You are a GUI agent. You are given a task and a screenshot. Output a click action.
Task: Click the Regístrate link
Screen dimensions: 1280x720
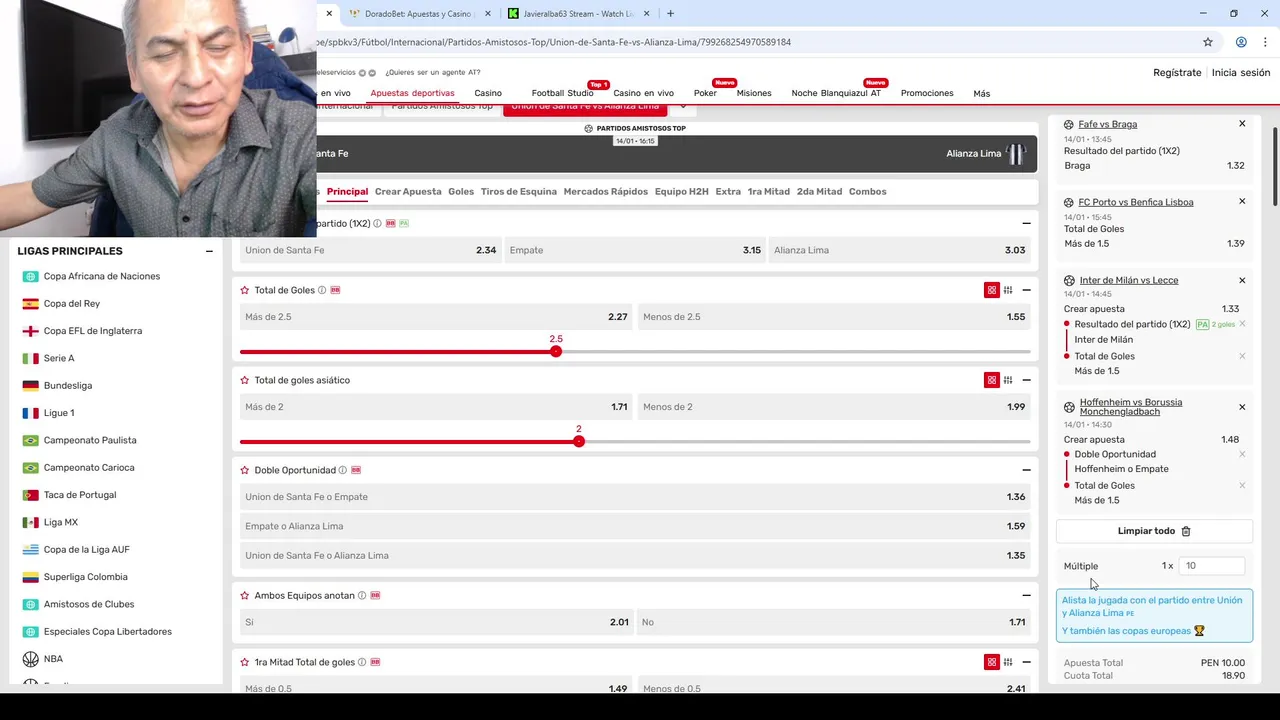tap(1177, 73)
